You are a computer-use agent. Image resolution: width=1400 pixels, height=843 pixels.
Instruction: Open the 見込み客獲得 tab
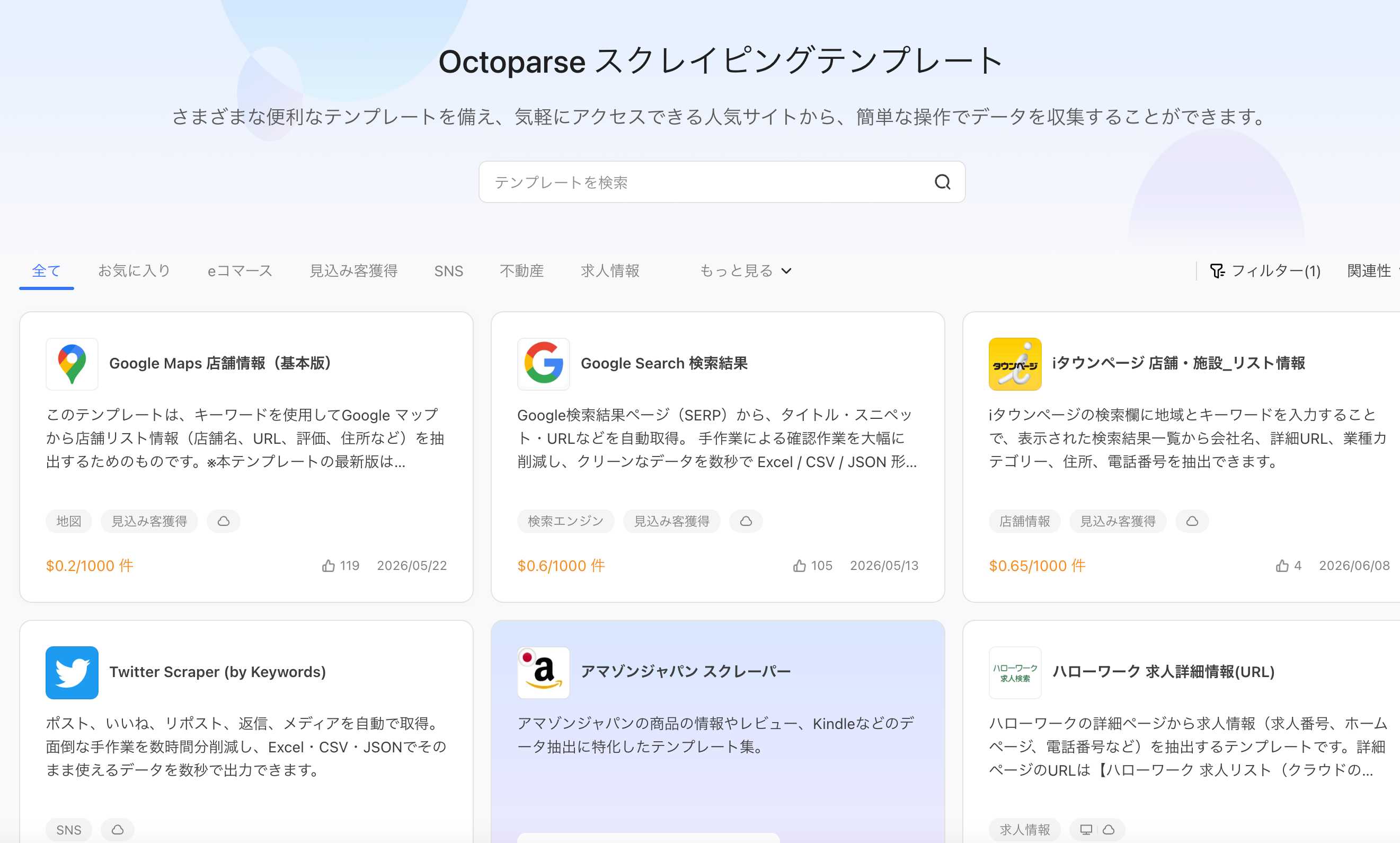coord(353,271)
